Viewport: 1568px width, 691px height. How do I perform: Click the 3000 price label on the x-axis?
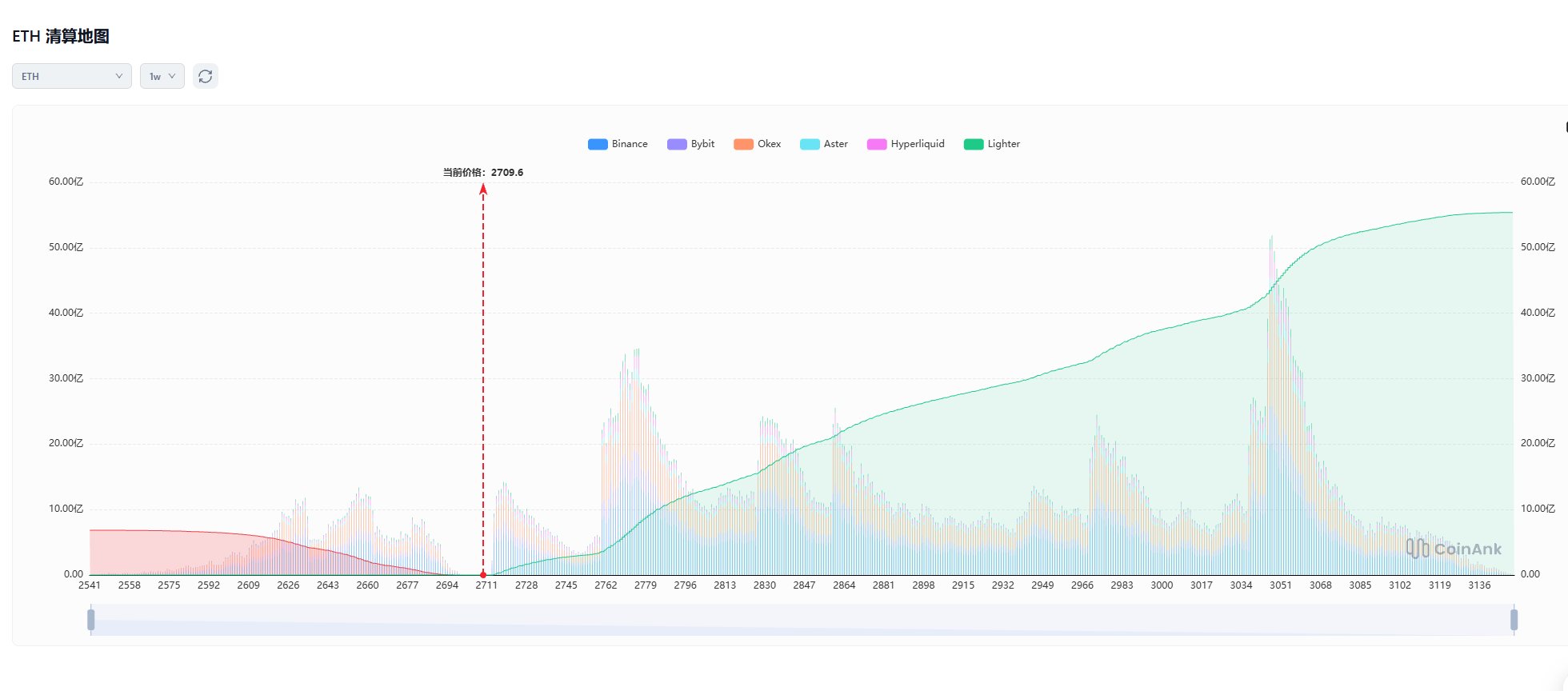(1162, 585)
